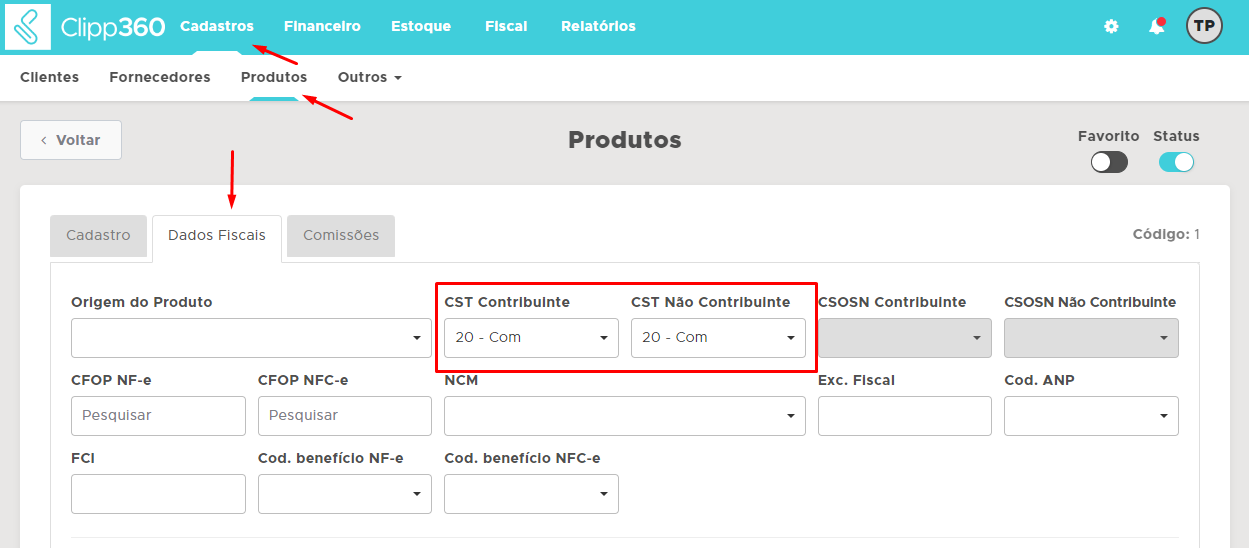The image size is (1249, 548).
Task: Toggle the Favorito switch
Action: click(x=1109, y=162)
